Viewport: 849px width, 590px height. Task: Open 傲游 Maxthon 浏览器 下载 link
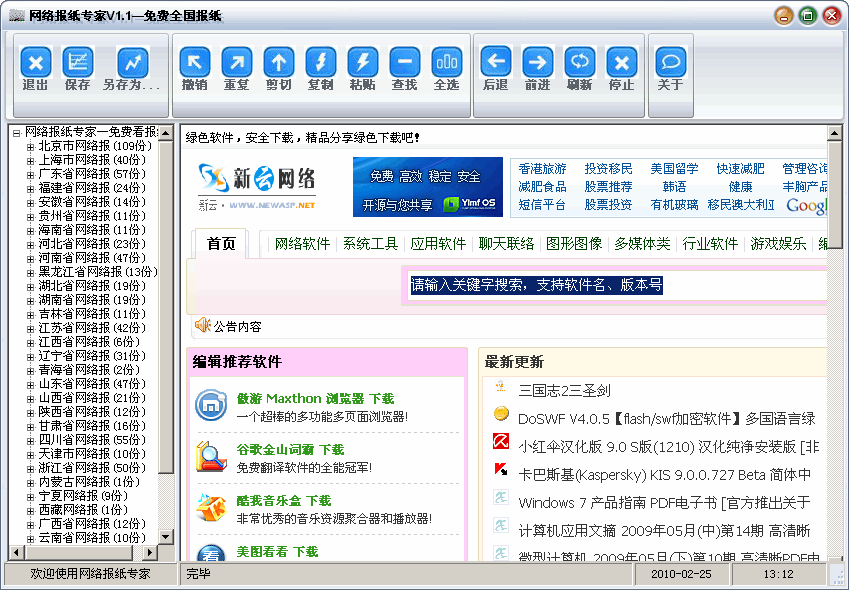315,398
